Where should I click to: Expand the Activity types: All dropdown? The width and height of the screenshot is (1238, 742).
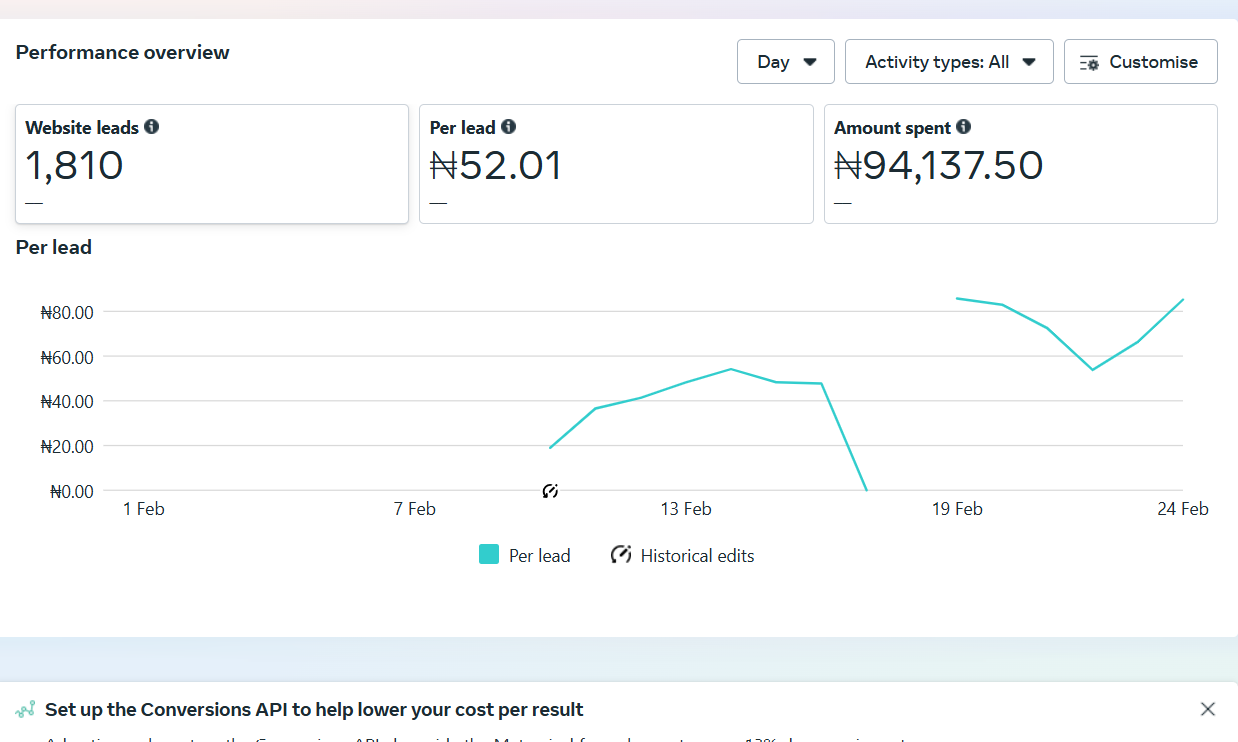pos(949,62)
